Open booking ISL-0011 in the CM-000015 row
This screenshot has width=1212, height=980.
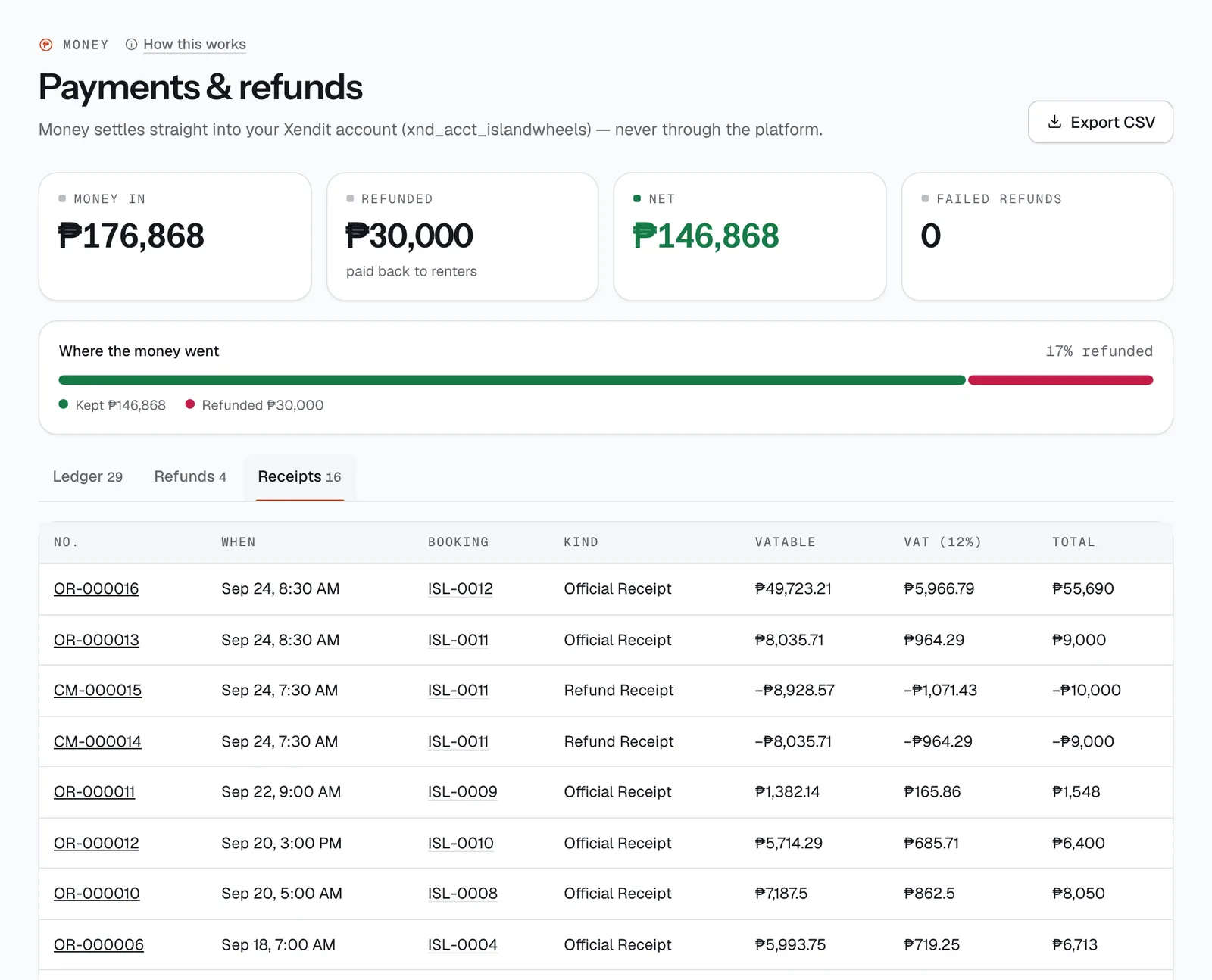458,691
